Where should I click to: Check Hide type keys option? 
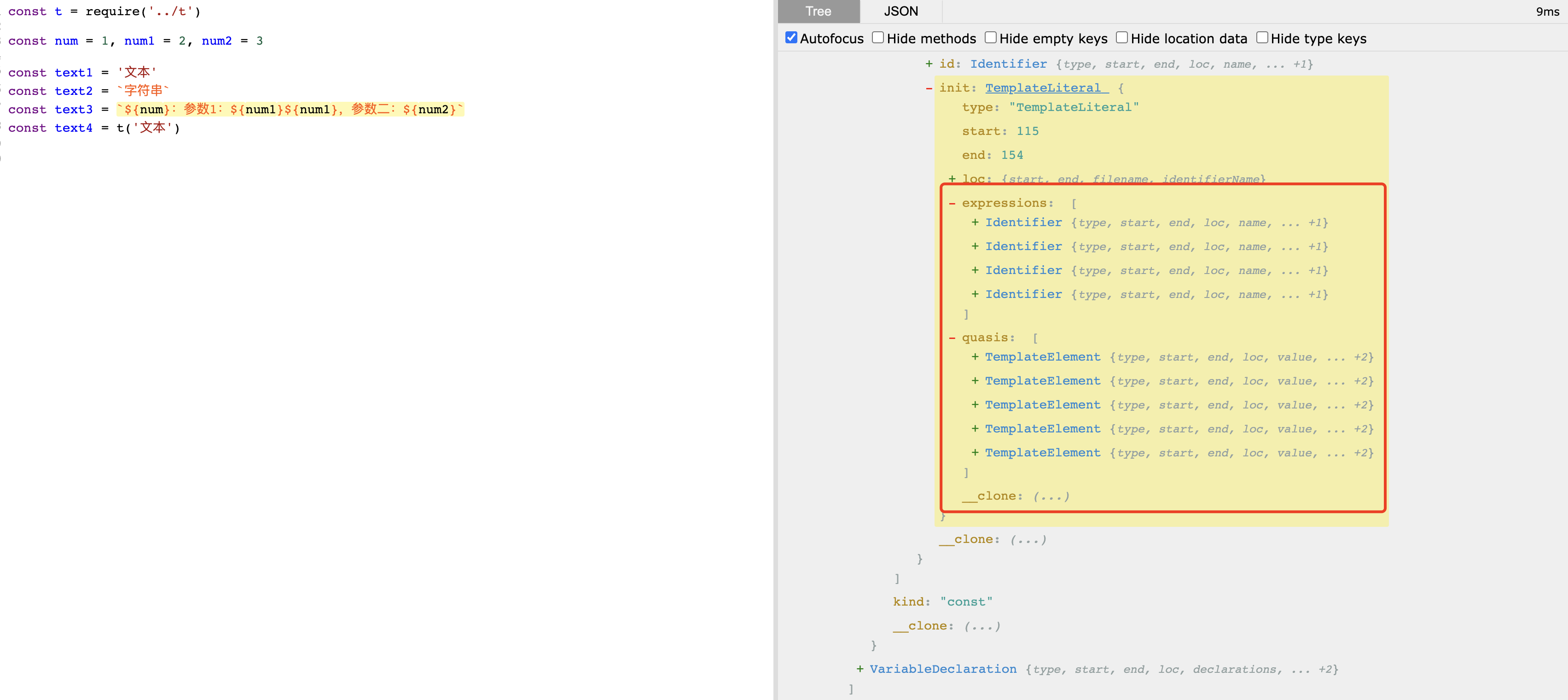[x=1262, y=38]
